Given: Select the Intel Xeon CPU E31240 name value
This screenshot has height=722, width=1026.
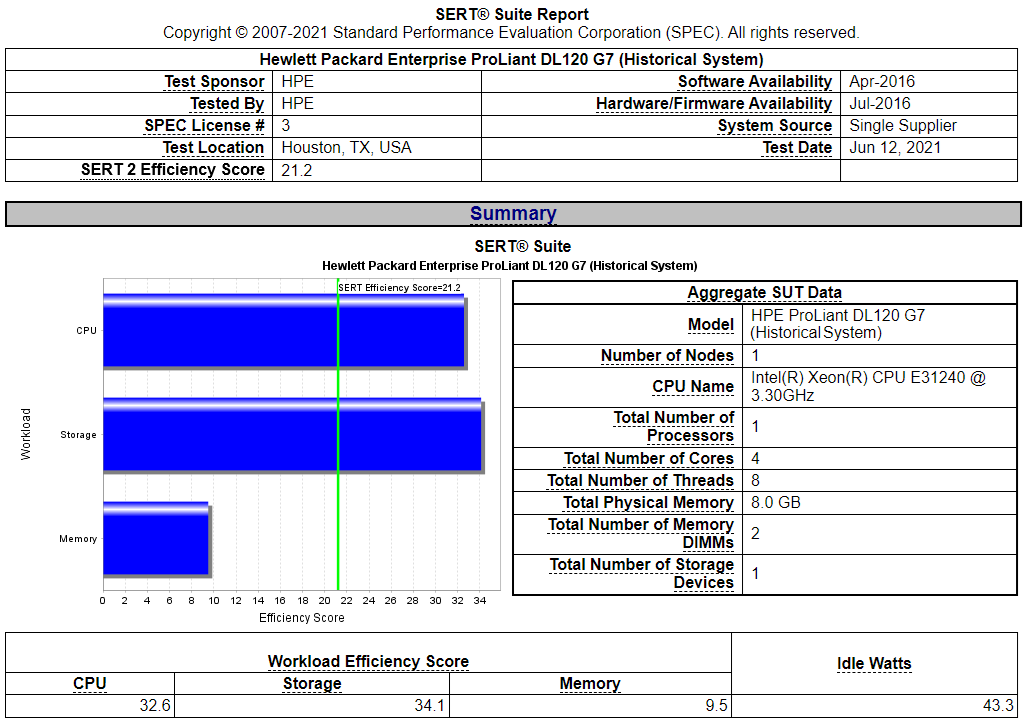Looking at the screenshot, I should [x=868, y=387].
